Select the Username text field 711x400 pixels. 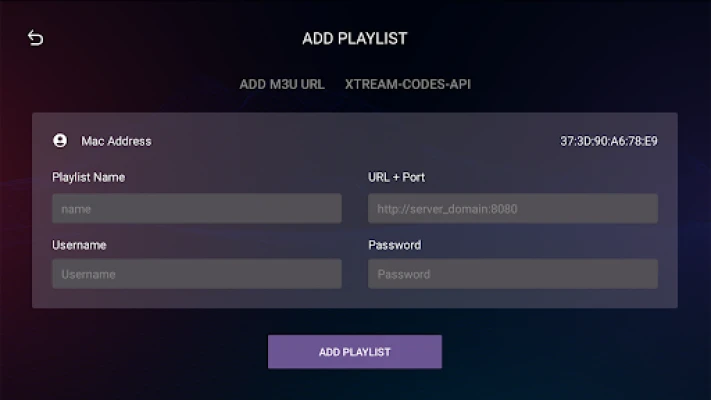click(197, 274)
